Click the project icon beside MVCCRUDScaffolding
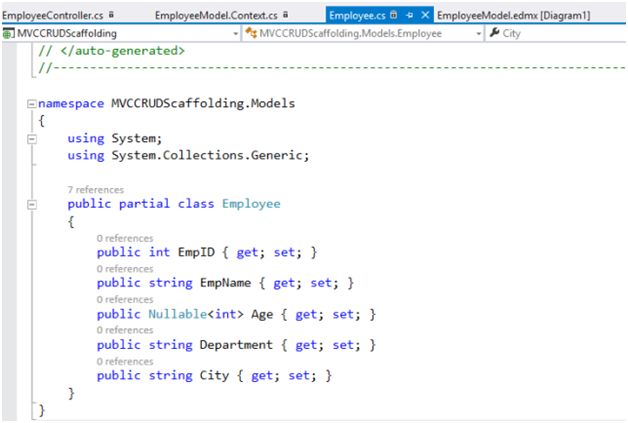Viewport: 628px width, 423px height. [x=8, y=34]
